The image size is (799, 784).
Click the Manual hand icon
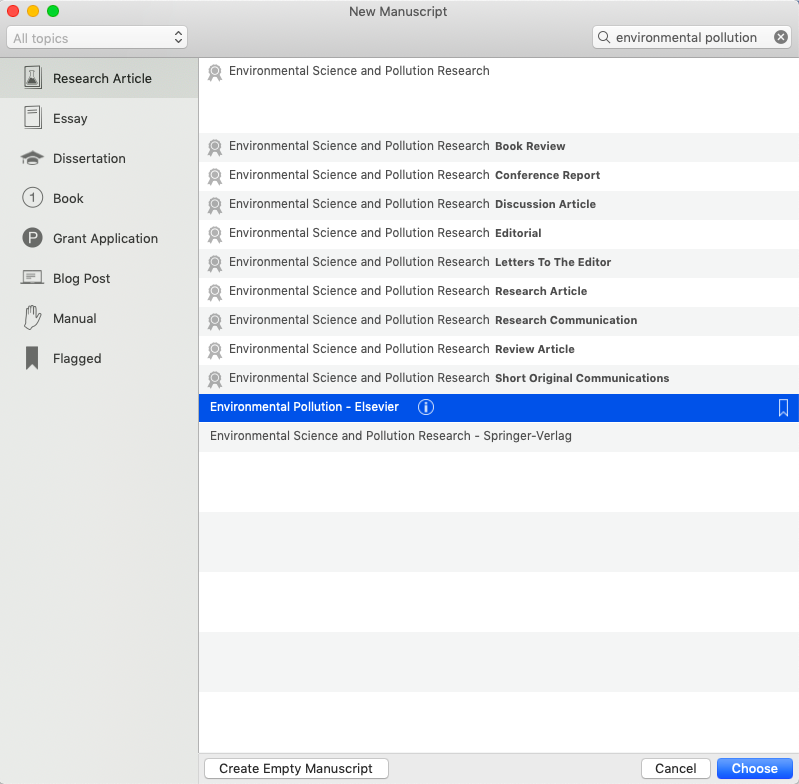pyautogui.click(x=32, y=318)
